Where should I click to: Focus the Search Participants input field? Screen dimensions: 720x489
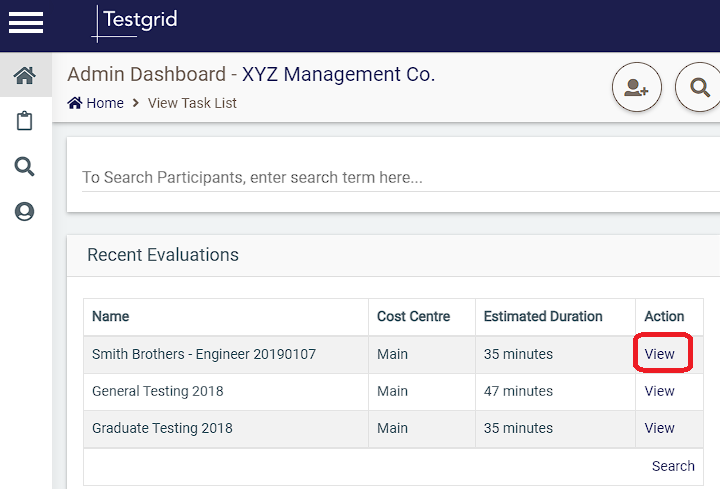pos(400,177)
